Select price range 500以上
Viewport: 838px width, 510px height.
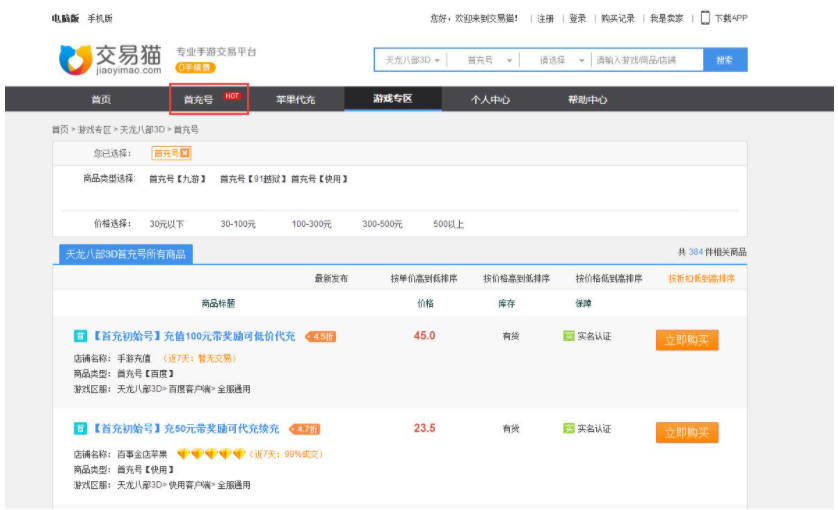(x=448, y=224)
